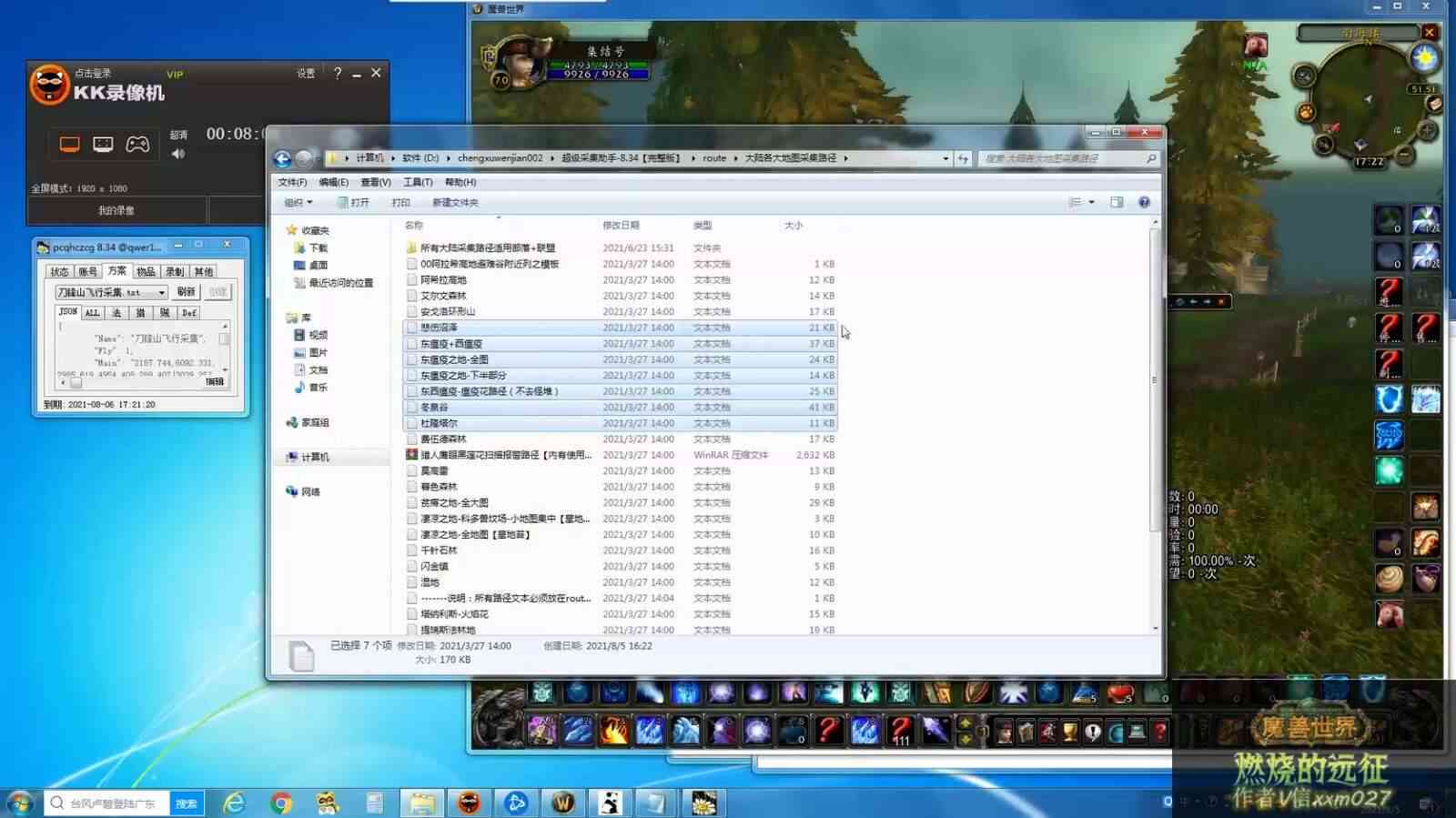This screenshot has height=818, width=1456.
Task: Switch to the 录制 tab in pcqhczcg window
Action: pos(175,271)
